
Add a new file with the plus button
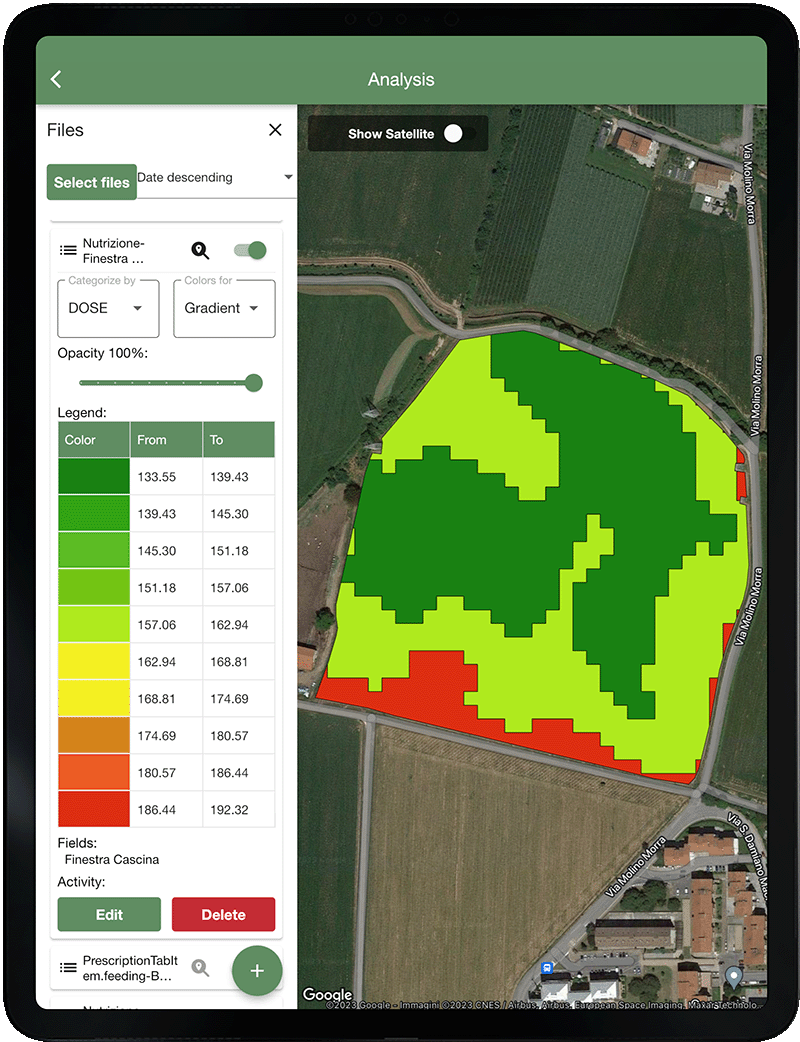click(x=257, y=970)
